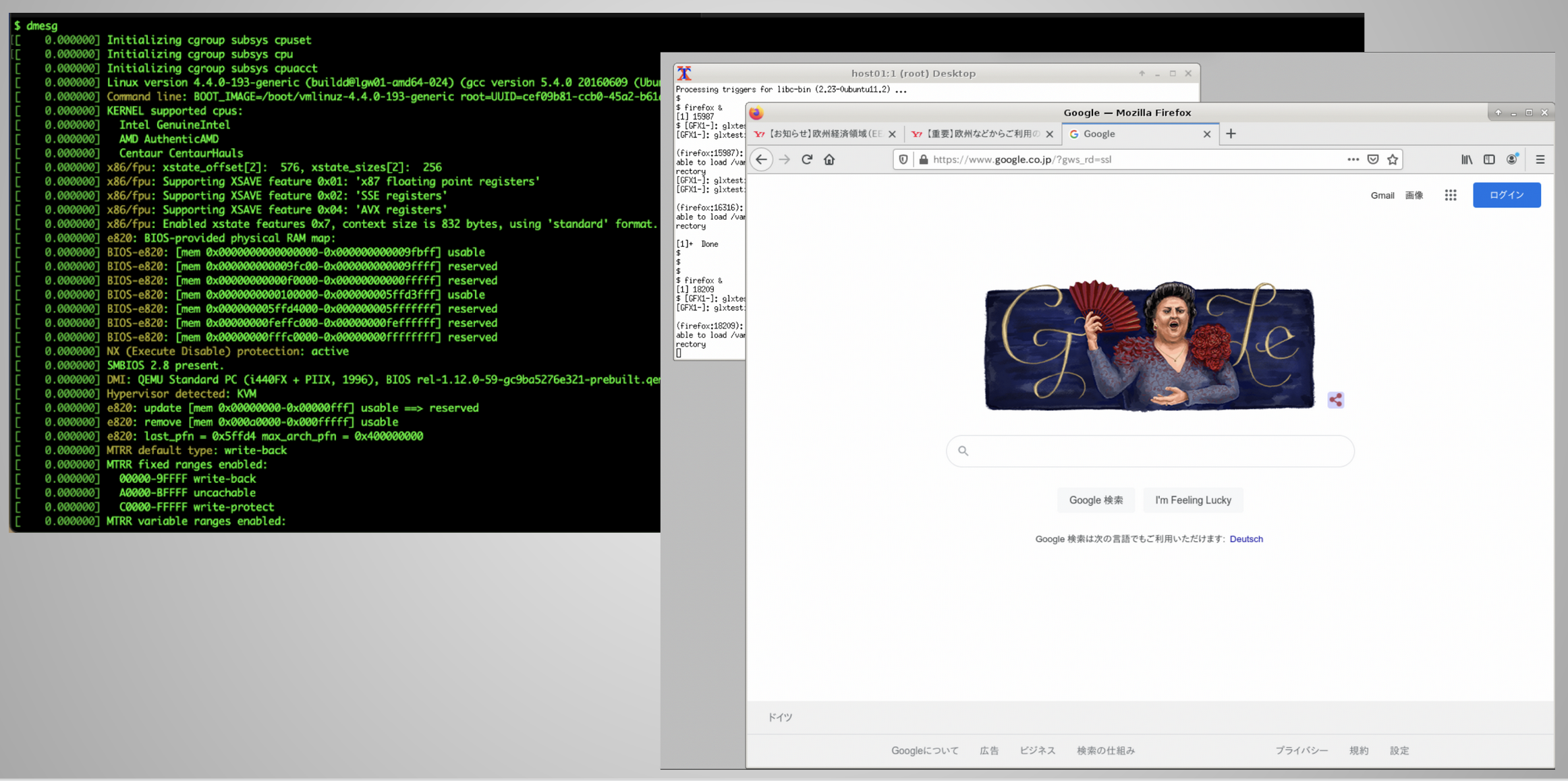Open a new tab with plus button
This screenshot has width=1568, height=781.
click(1231, 134)
